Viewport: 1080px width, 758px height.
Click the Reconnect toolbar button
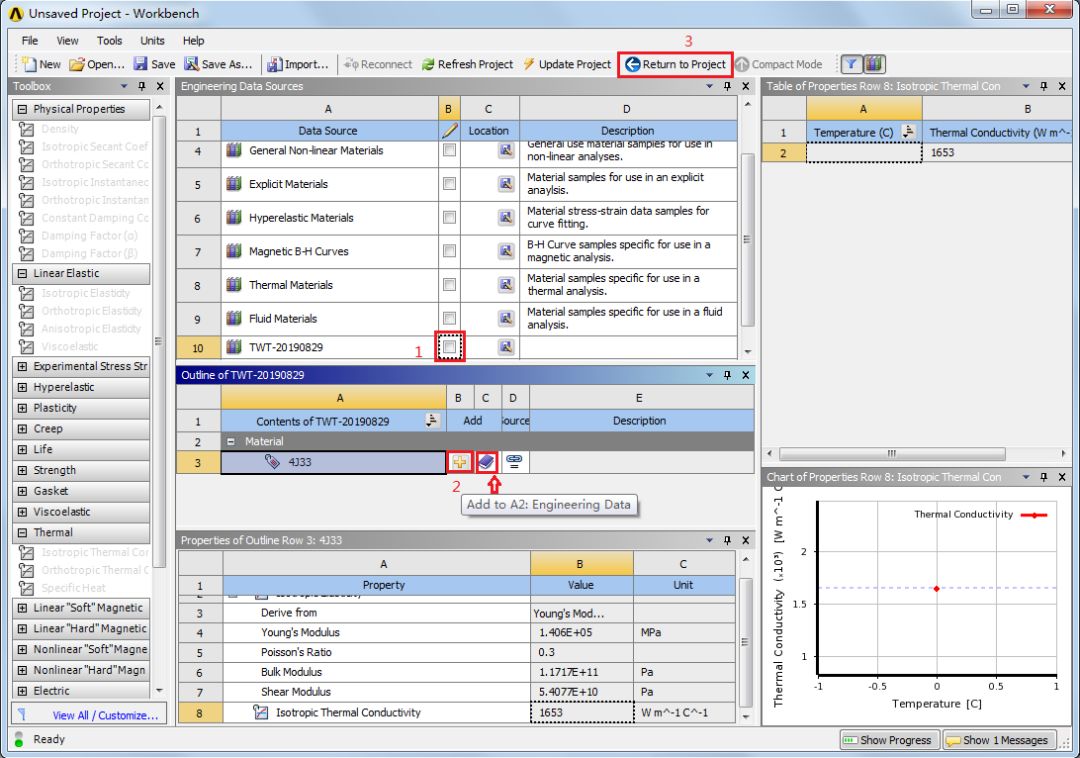(x=377, y=64)
